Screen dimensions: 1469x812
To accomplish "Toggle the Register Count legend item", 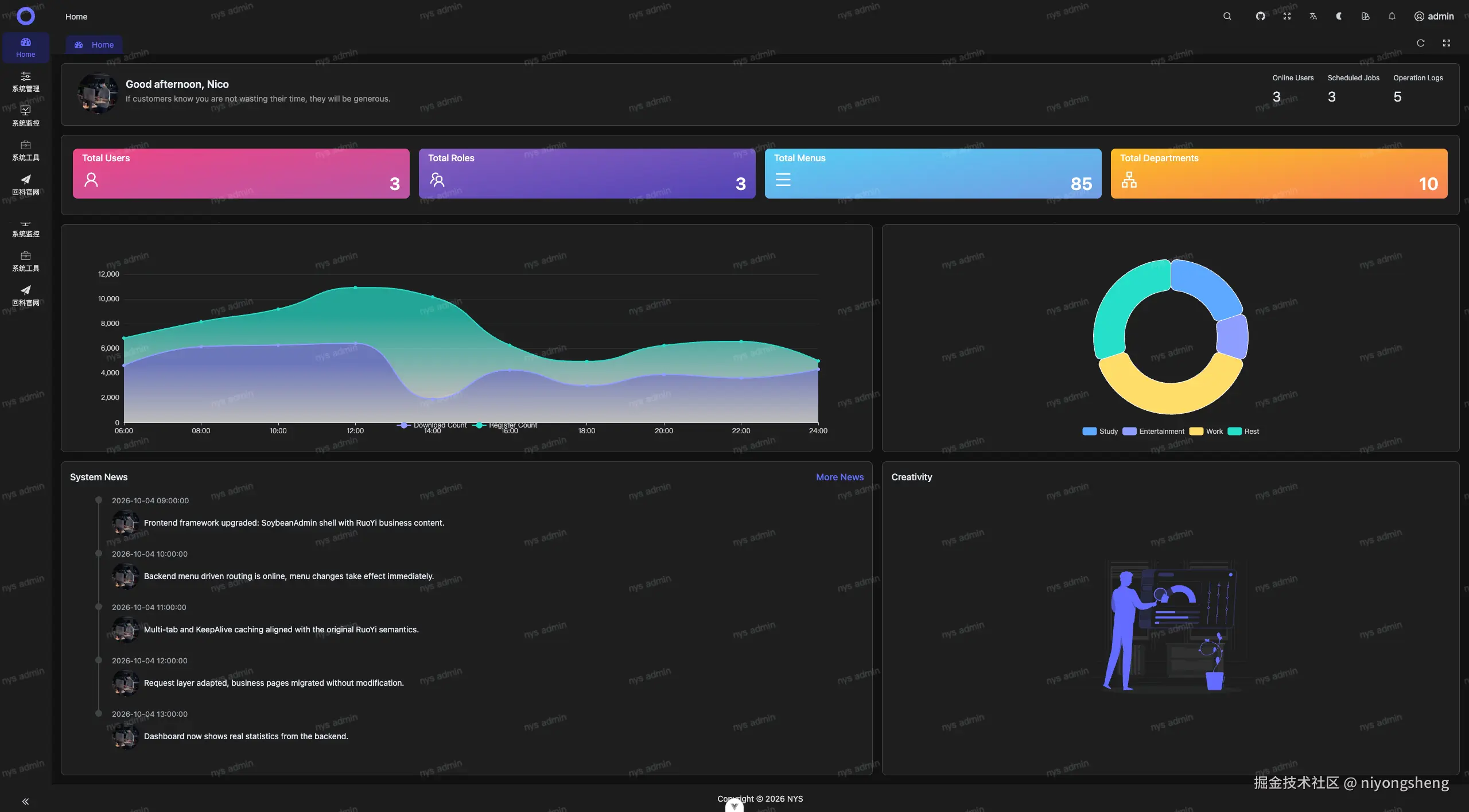I will [x=505, y=425].
